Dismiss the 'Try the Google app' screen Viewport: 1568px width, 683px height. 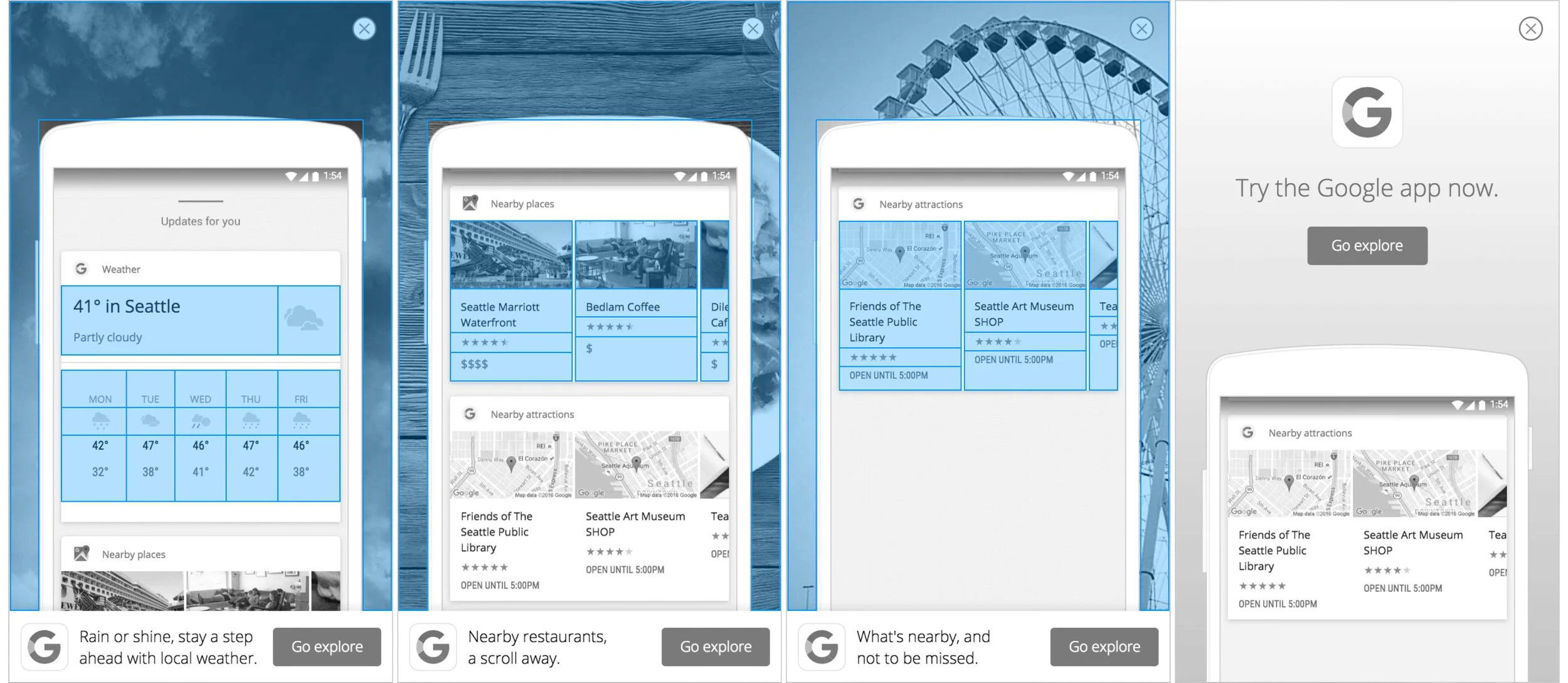(1530, 29)
